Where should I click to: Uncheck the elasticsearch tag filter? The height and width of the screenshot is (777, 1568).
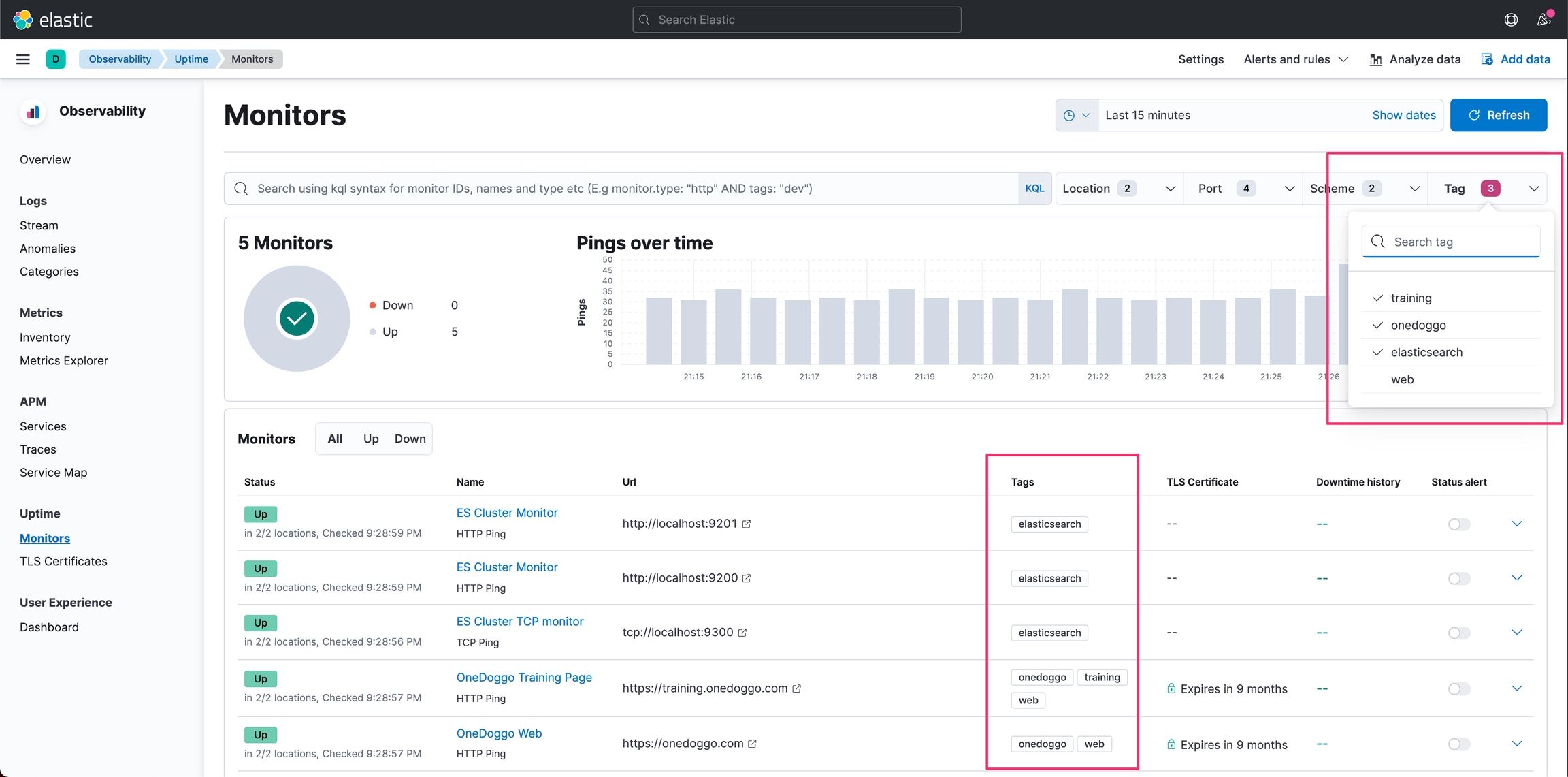coord(1426,352)
